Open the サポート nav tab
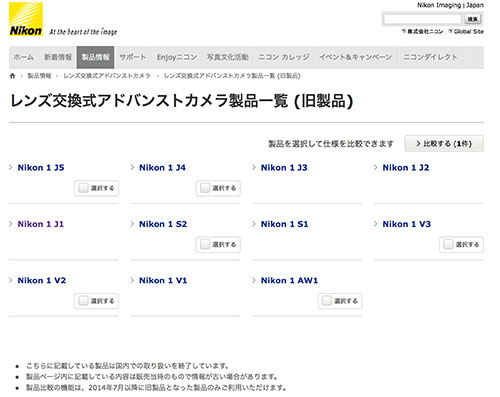 133,57
